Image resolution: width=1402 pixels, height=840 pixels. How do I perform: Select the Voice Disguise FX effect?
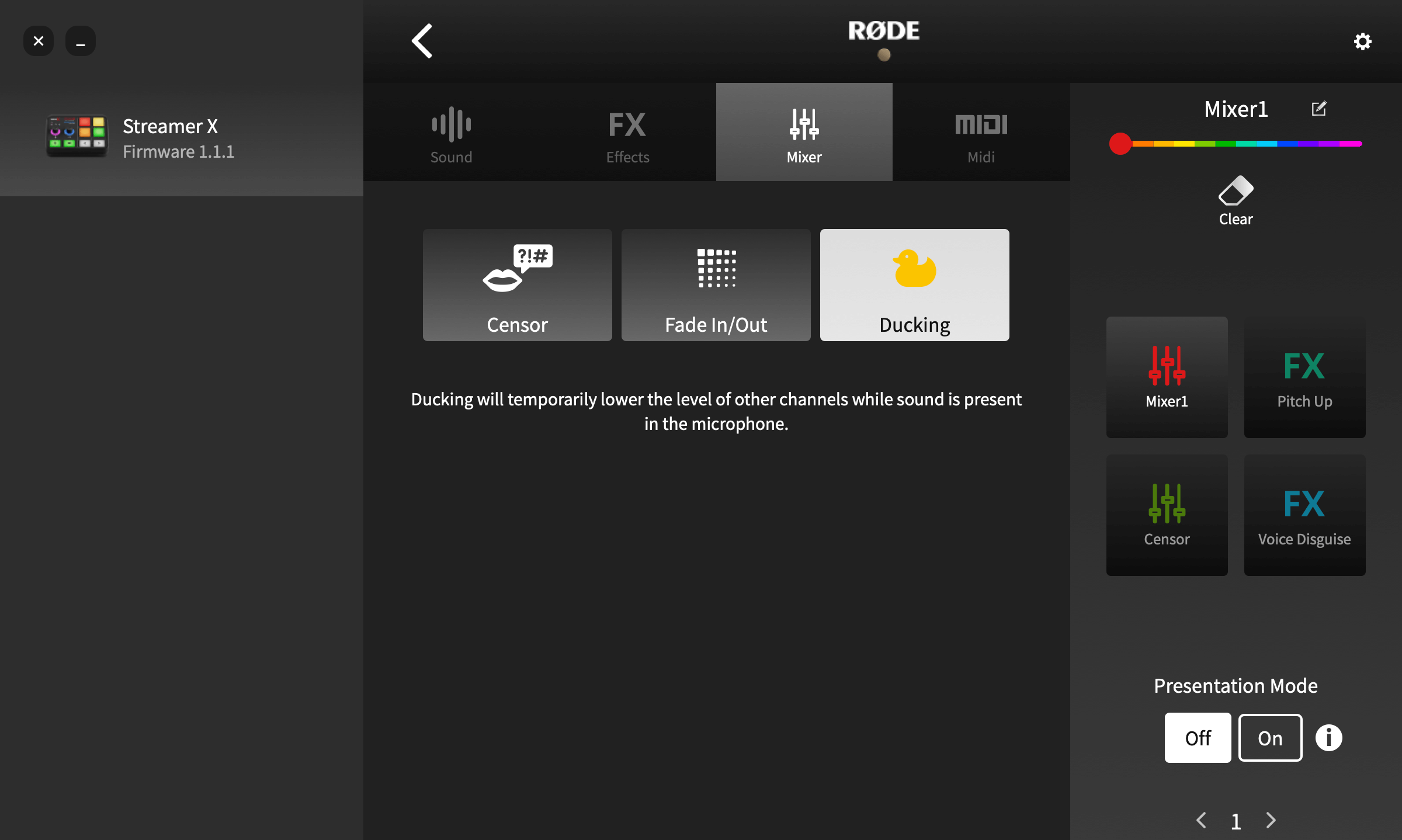point(1303,514)
